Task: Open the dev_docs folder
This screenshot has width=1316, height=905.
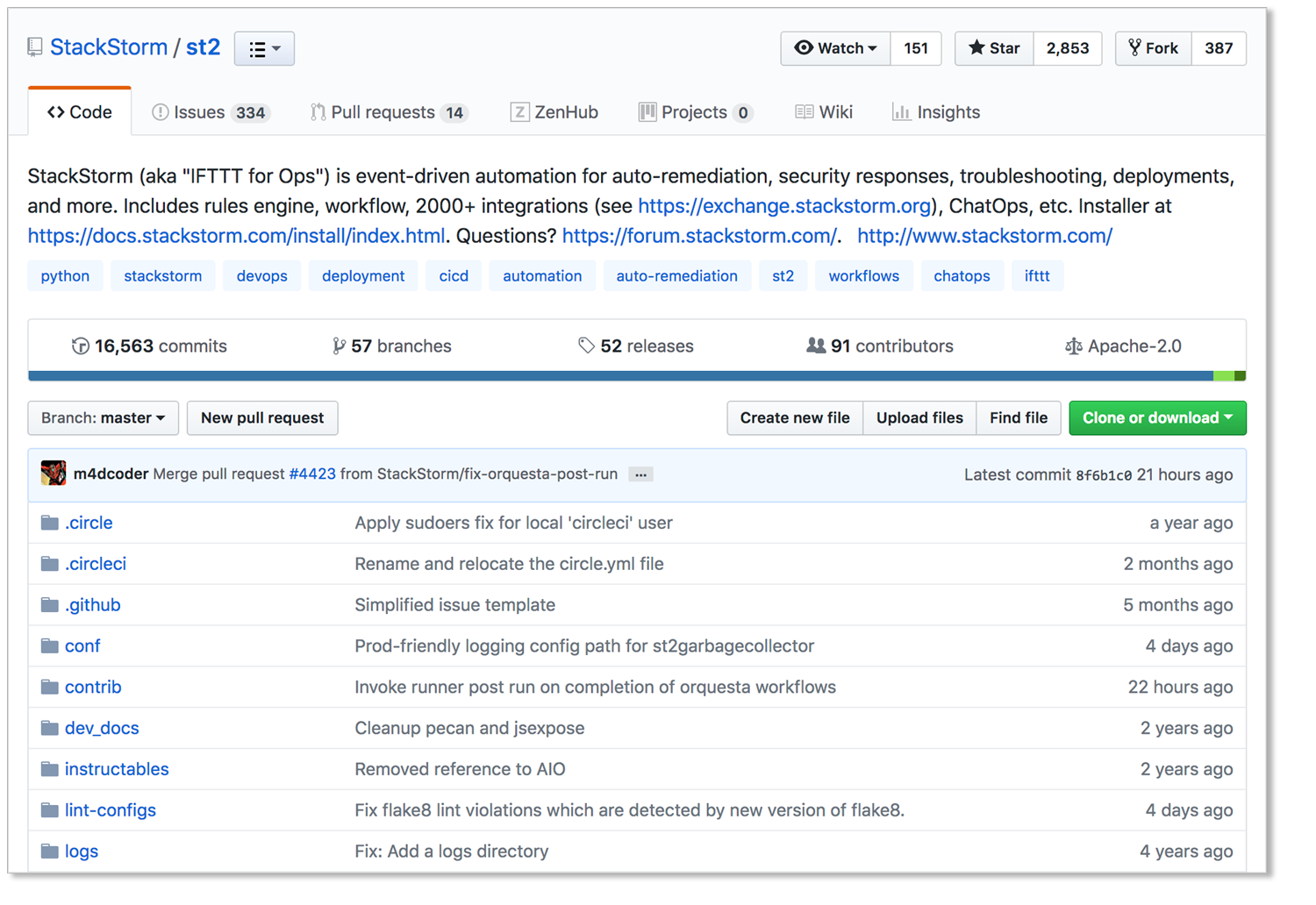Action: [x=102, y=729]
